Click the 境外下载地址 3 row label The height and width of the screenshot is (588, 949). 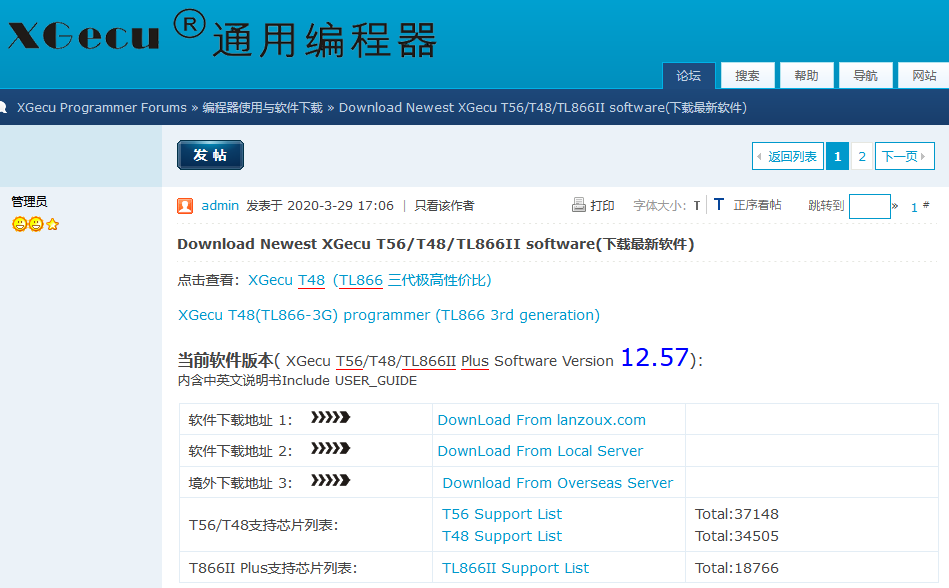[240, 483]
